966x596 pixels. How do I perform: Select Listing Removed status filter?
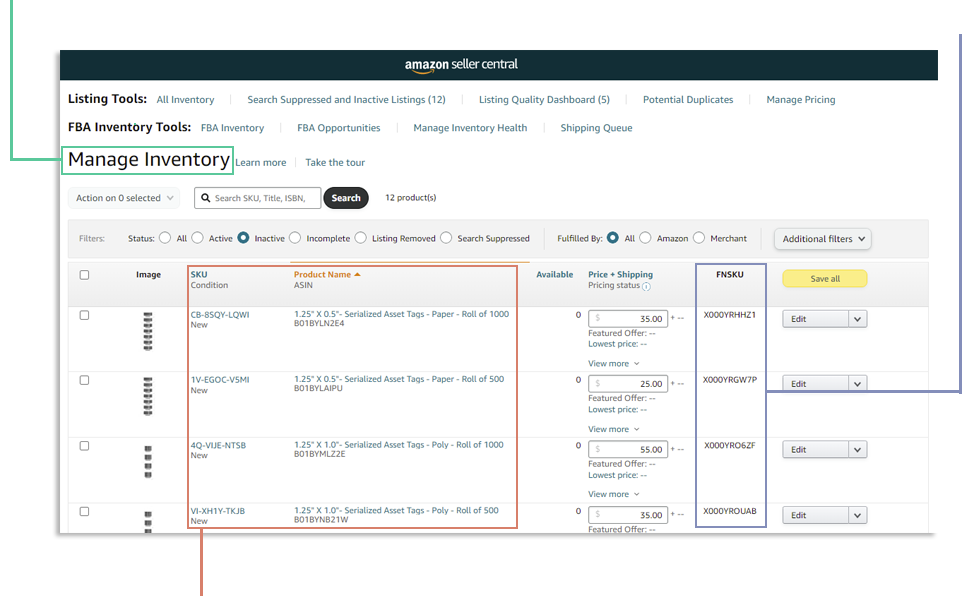coord(360,238)
